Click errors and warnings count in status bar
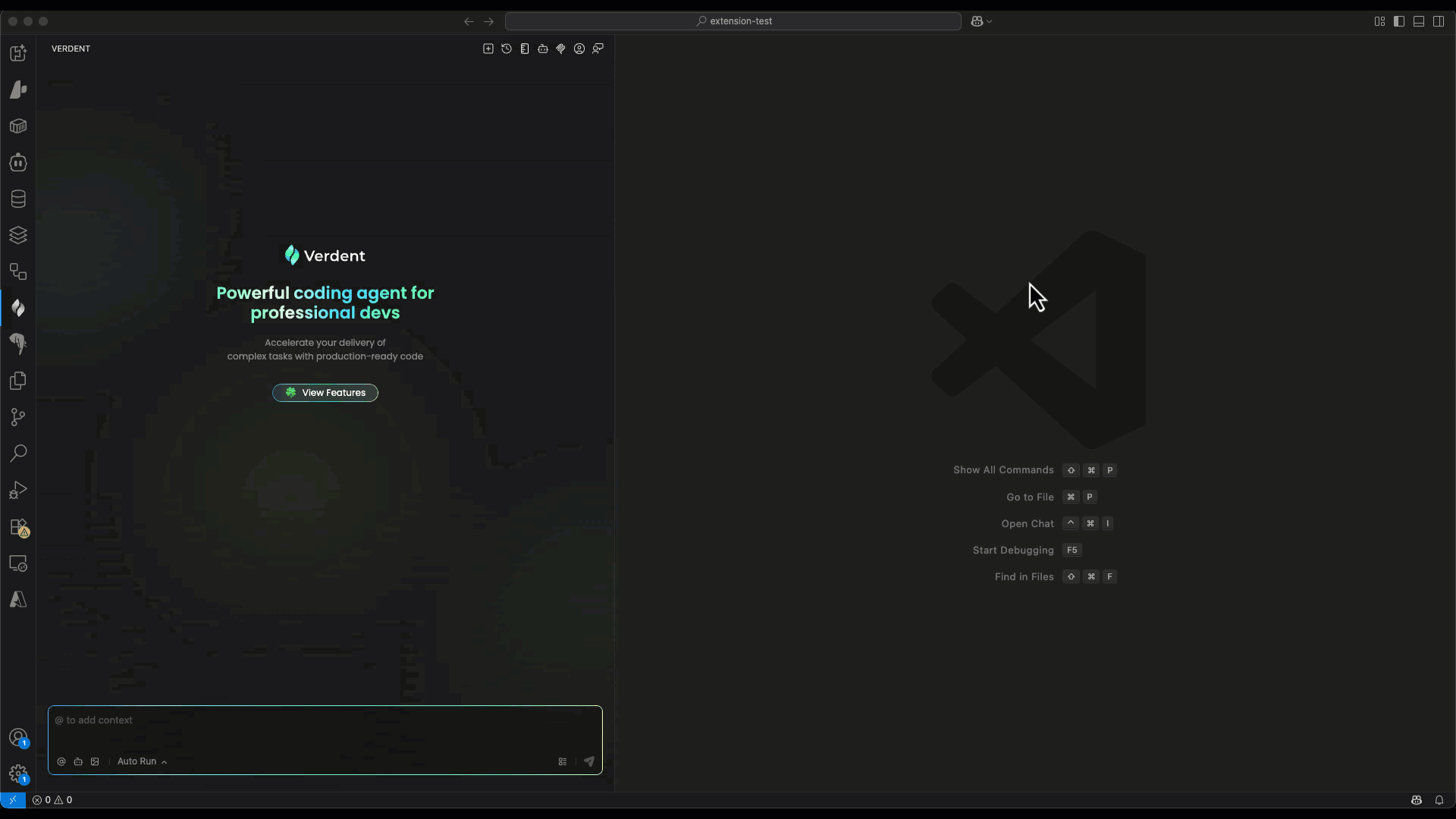The height and width of the screenshot is (819, 1456). (52, 800)
